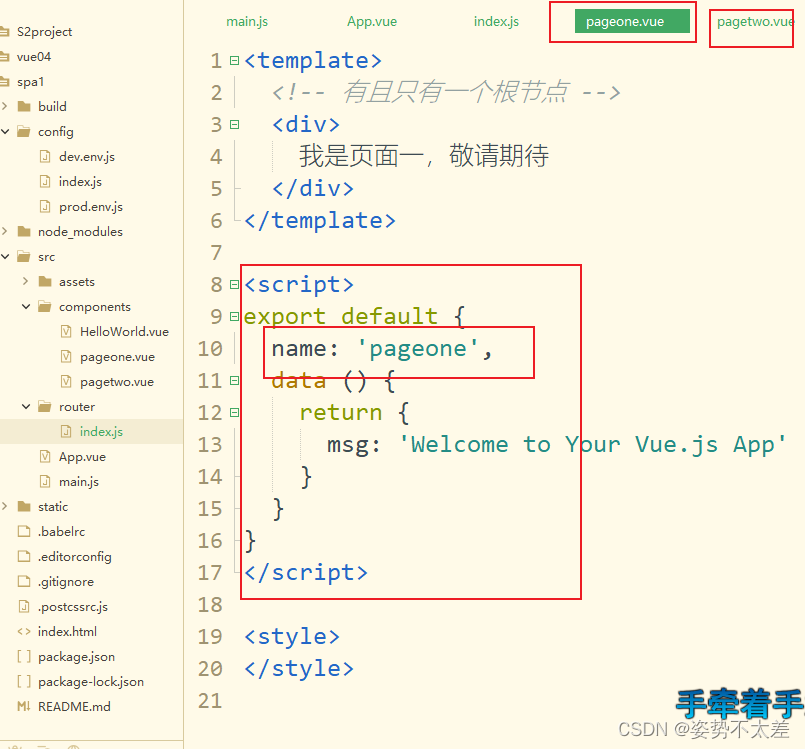Select the S2project project entry

point(44,32)
